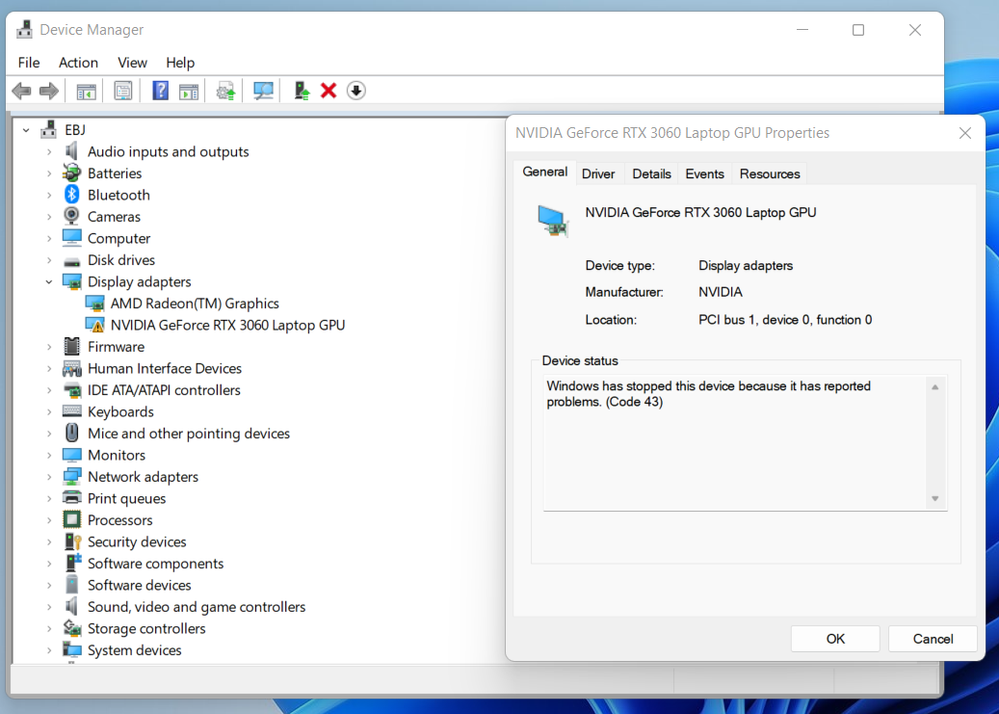Select the NVIDIA GeForce RTX 3060 warning icon
The width and height of the screenshot is (999, 714).
click(x=97, y=324)
